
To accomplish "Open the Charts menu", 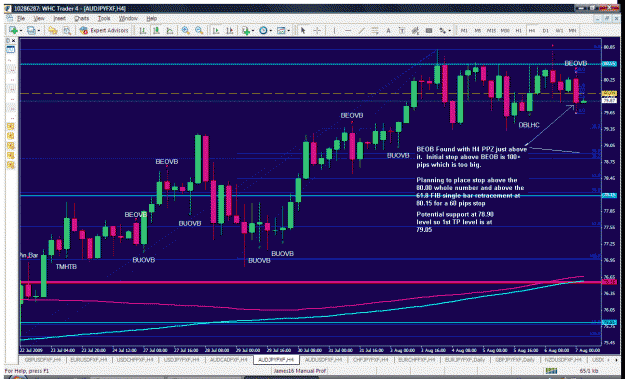I will (82, 19).
